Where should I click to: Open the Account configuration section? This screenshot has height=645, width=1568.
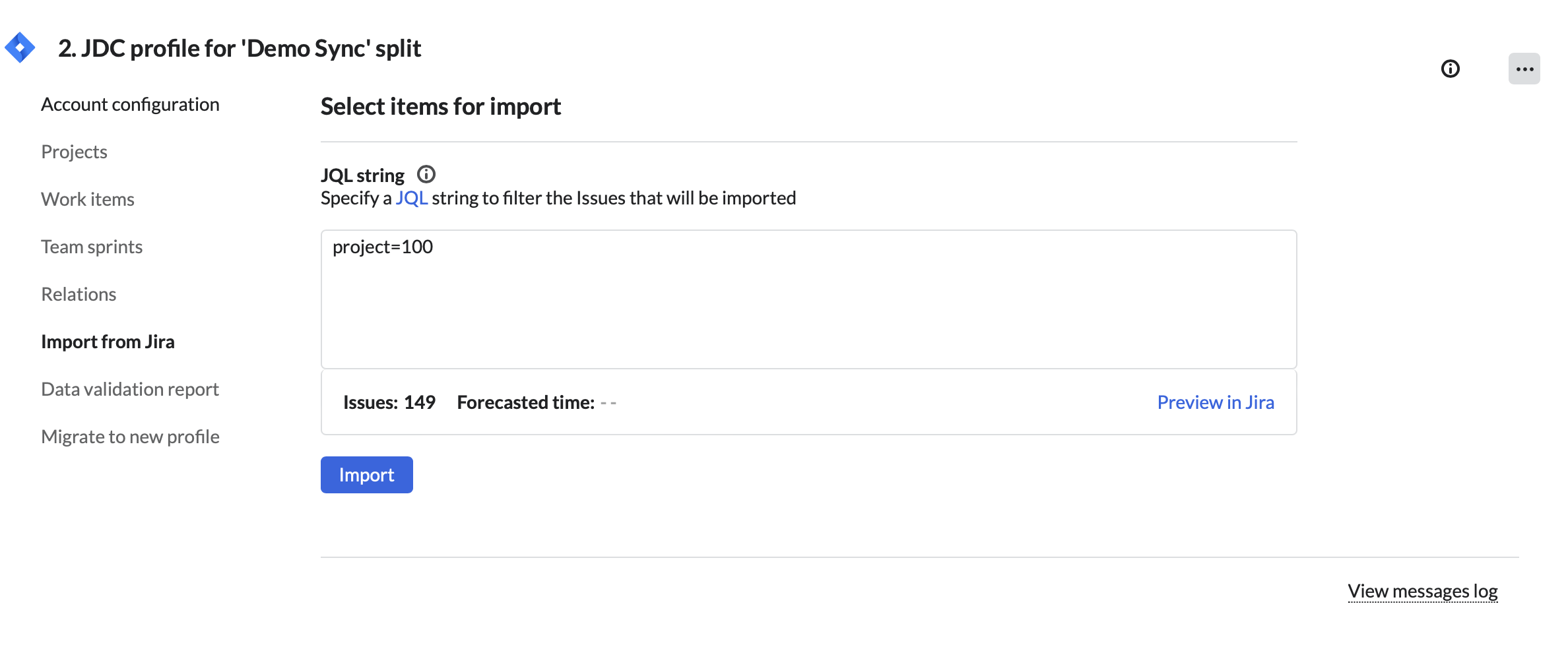[x=130, y=104]
